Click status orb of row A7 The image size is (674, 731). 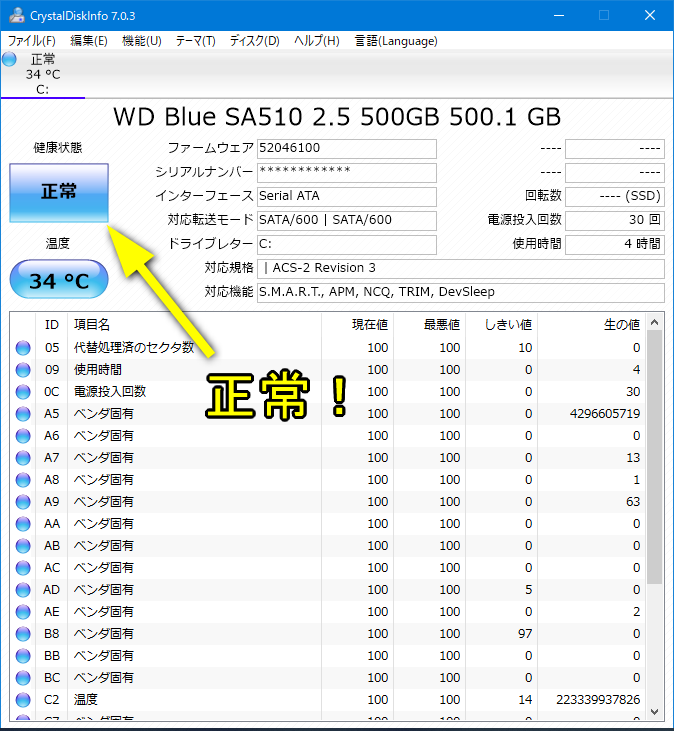(23, 458)
